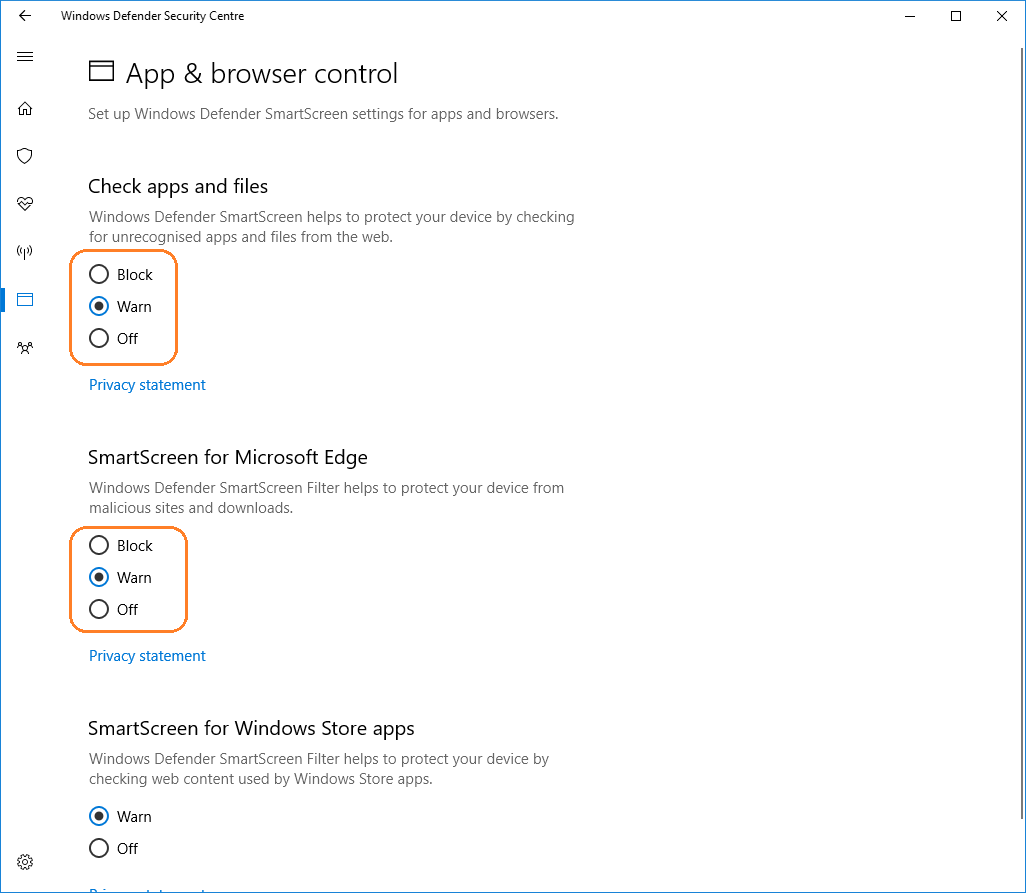1026x893 pixels.
Task: Open Device performance & health heart icon
Action: coord(25,204)
